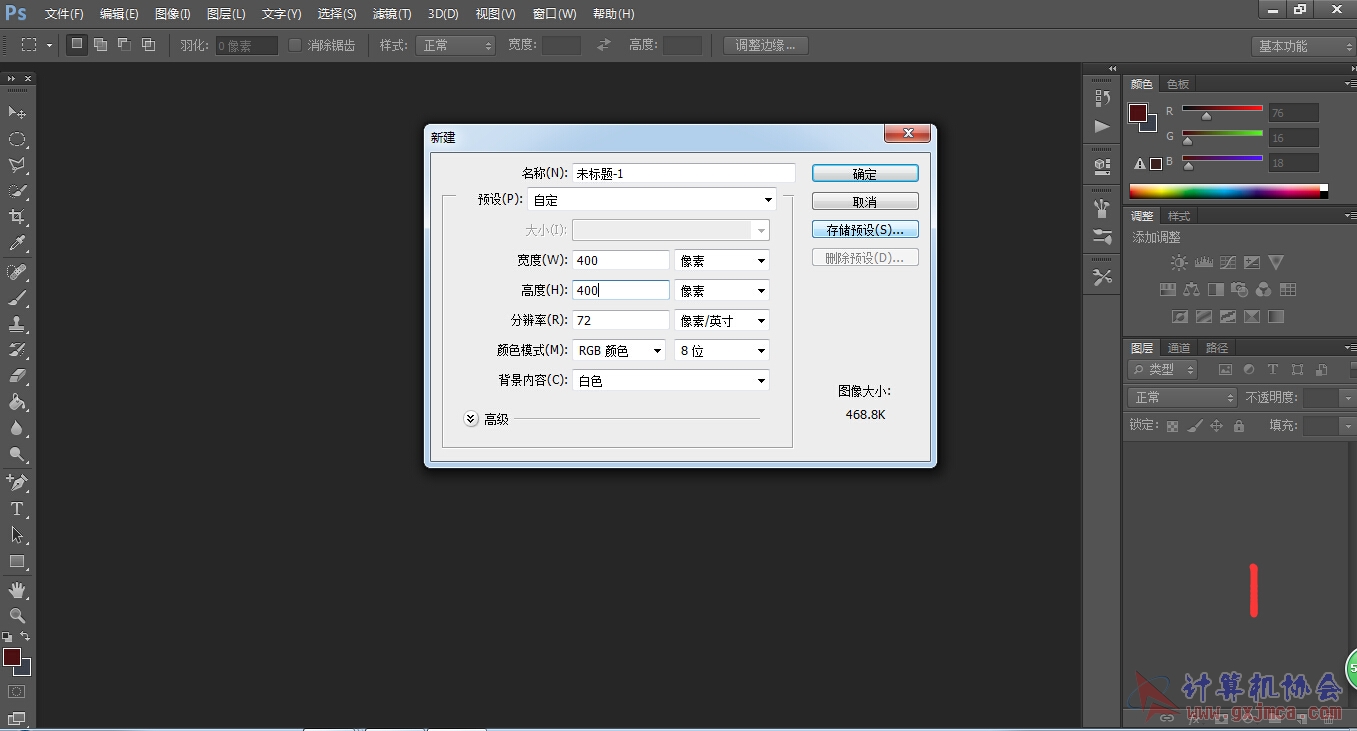
Task: Open the 预设 dropdown showing 自定
Action: tap(651, 199)
